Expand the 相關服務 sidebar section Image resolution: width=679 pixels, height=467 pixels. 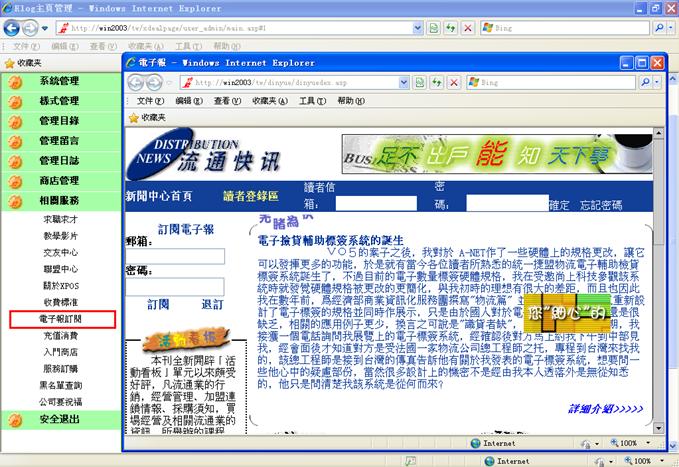(59, 201)
